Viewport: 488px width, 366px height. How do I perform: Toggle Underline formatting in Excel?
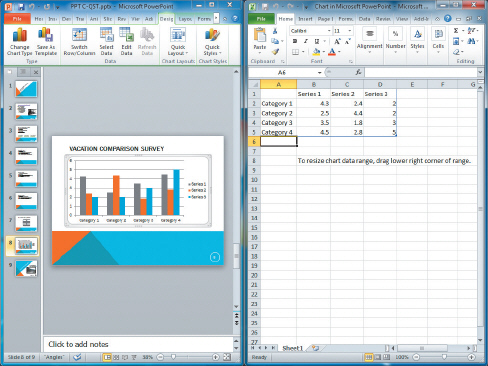[x=317, y=41]
